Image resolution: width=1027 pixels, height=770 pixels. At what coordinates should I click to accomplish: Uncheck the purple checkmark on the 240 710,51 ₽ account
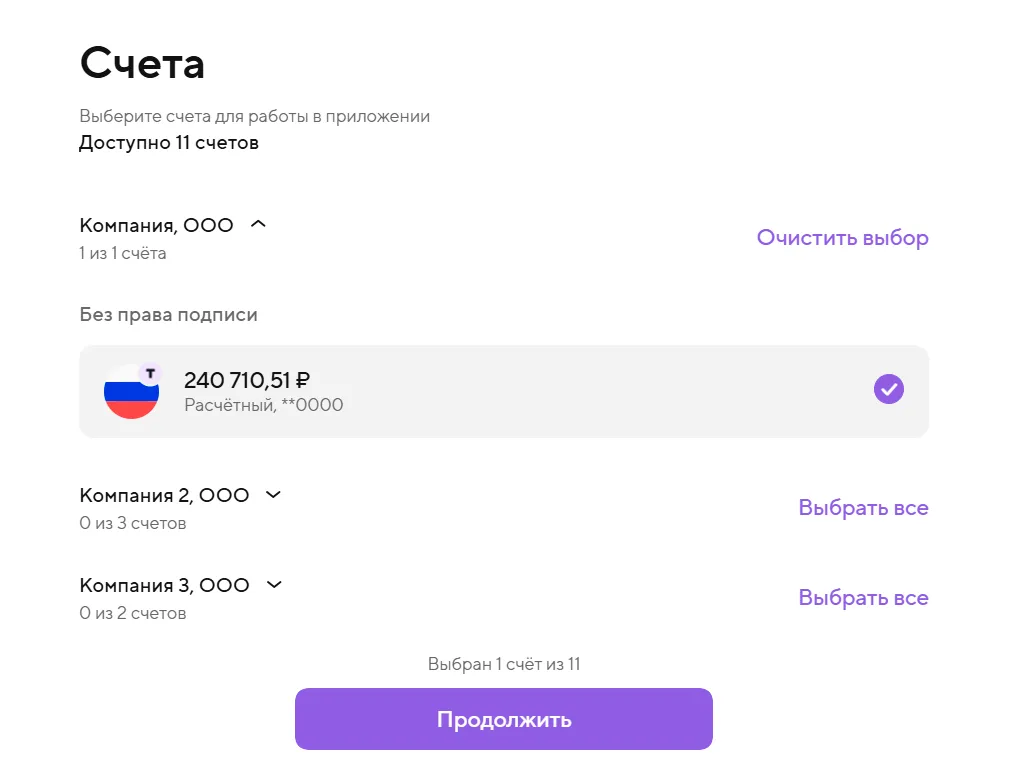click(x=888, y=389)
